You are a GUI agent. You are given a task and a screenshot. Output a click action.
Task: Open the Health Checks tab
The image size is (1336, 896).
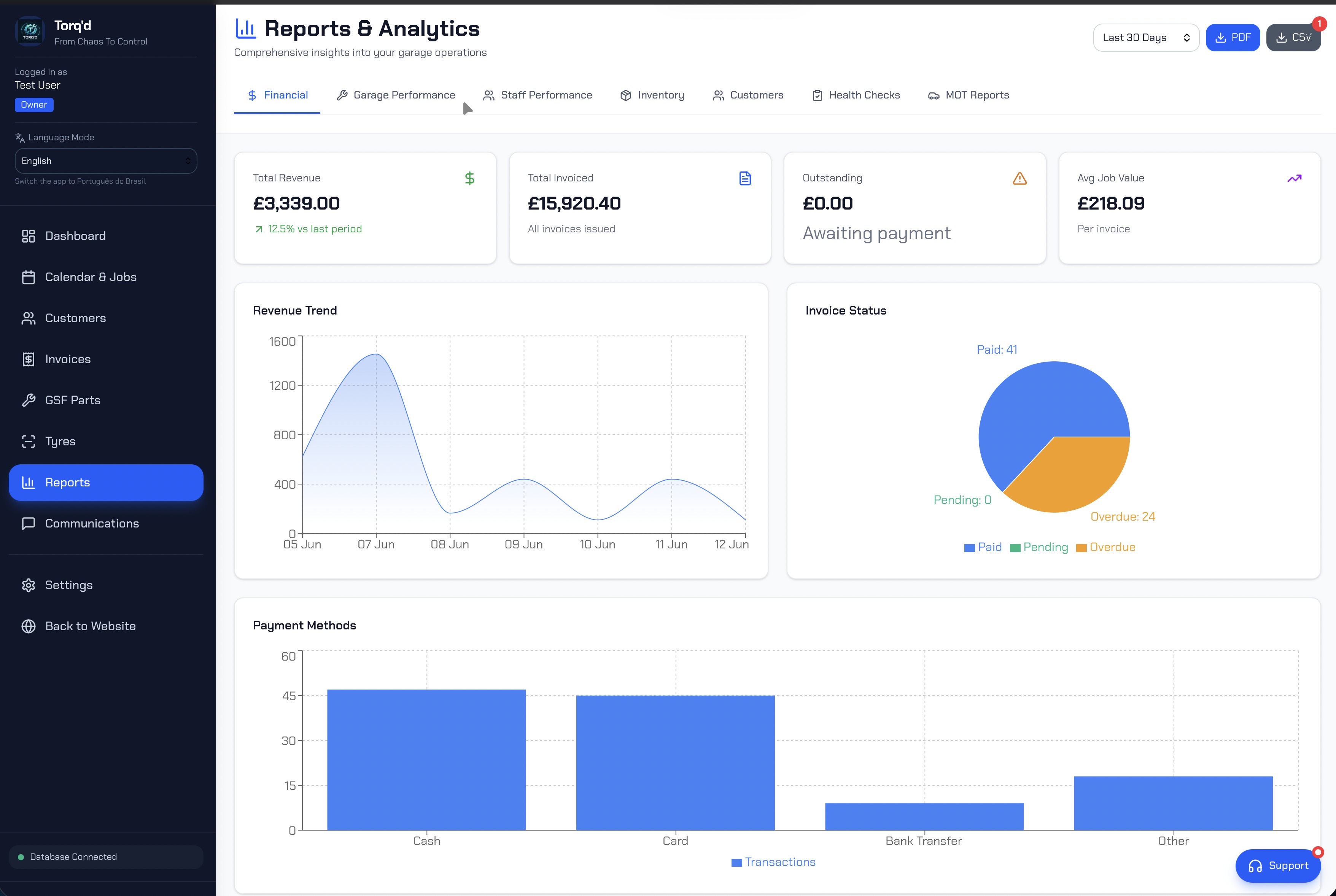856,95
